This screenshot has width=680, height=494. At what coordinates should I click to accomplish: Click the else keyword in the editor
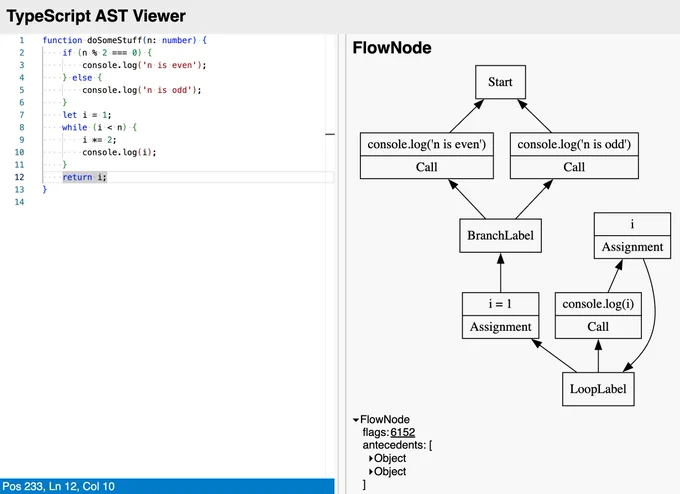(82, 78)
